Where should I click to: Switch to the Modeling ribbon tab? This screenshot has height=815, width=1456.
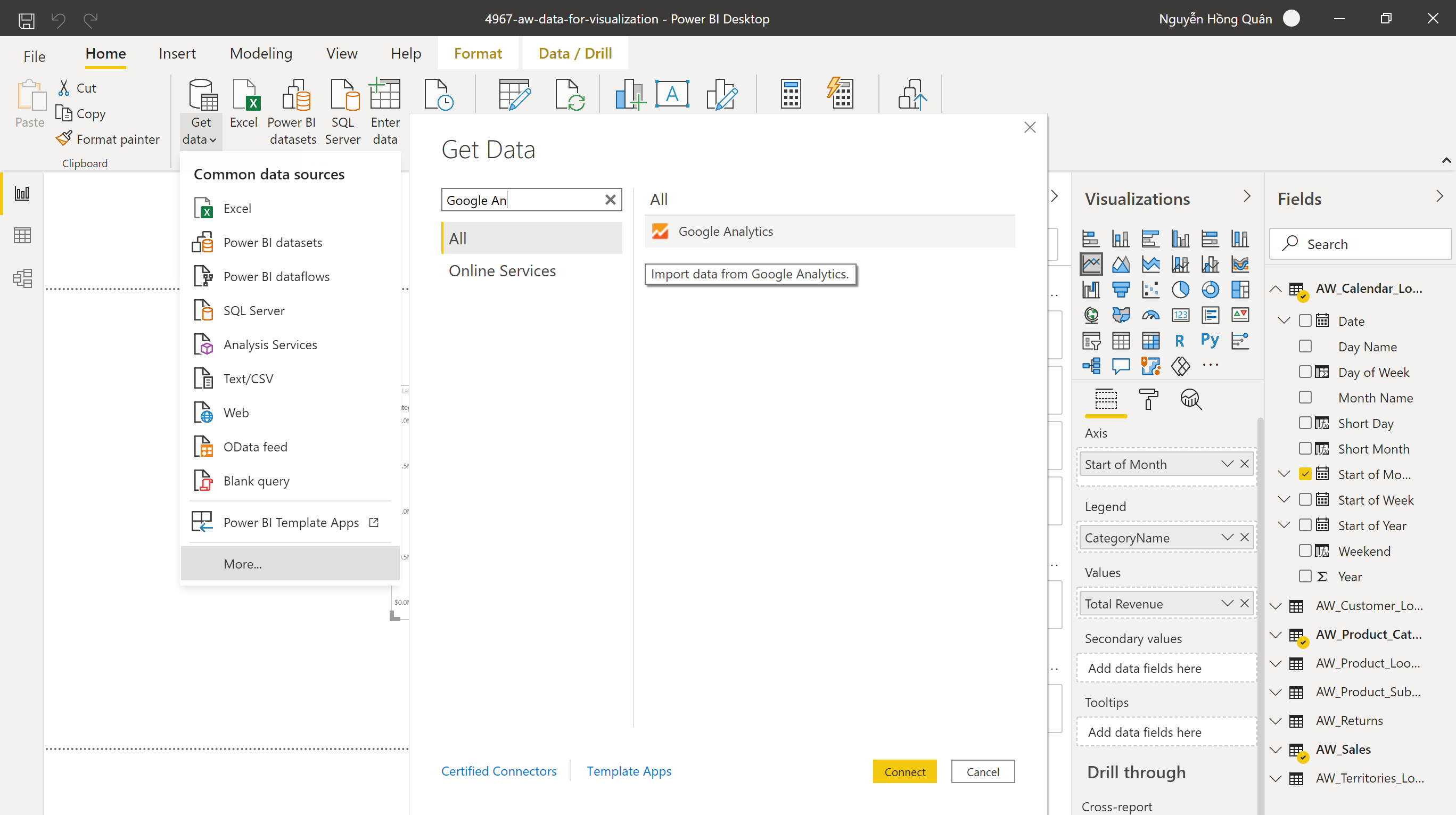point(260,53)
